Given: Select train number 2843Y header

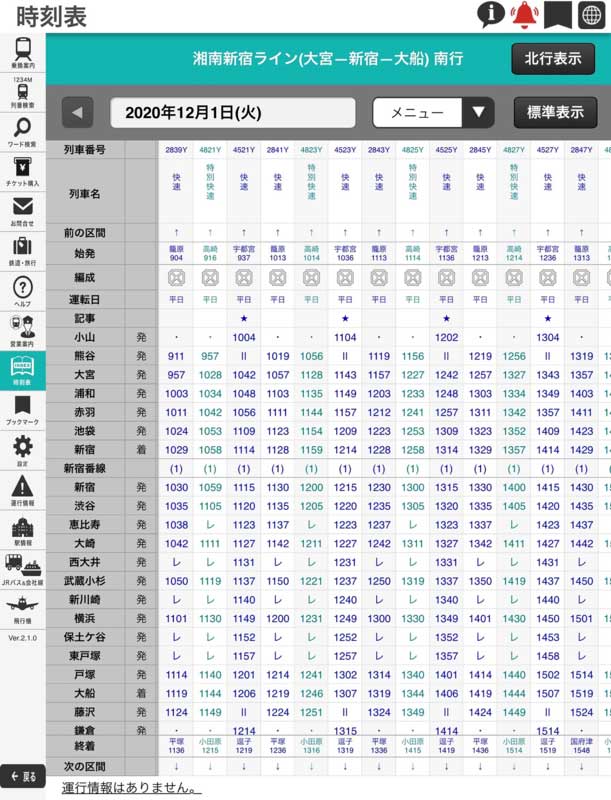Looking at the screenshot, I should pos(379,150).
